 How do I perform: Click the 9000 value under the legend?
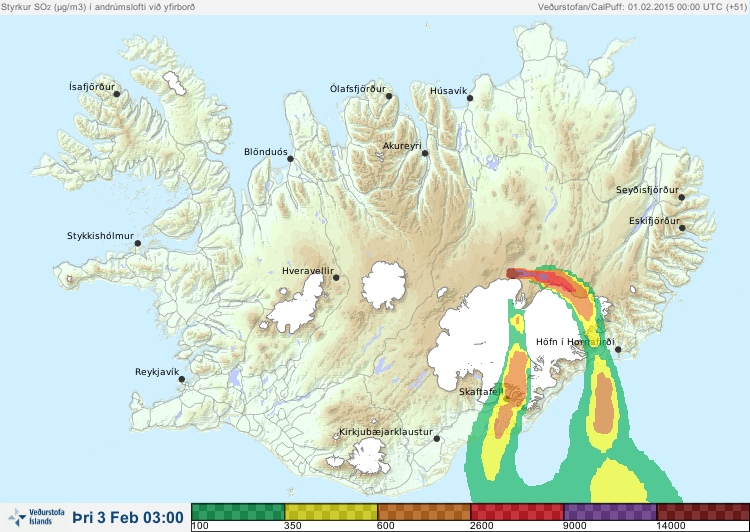click(574, 526)
